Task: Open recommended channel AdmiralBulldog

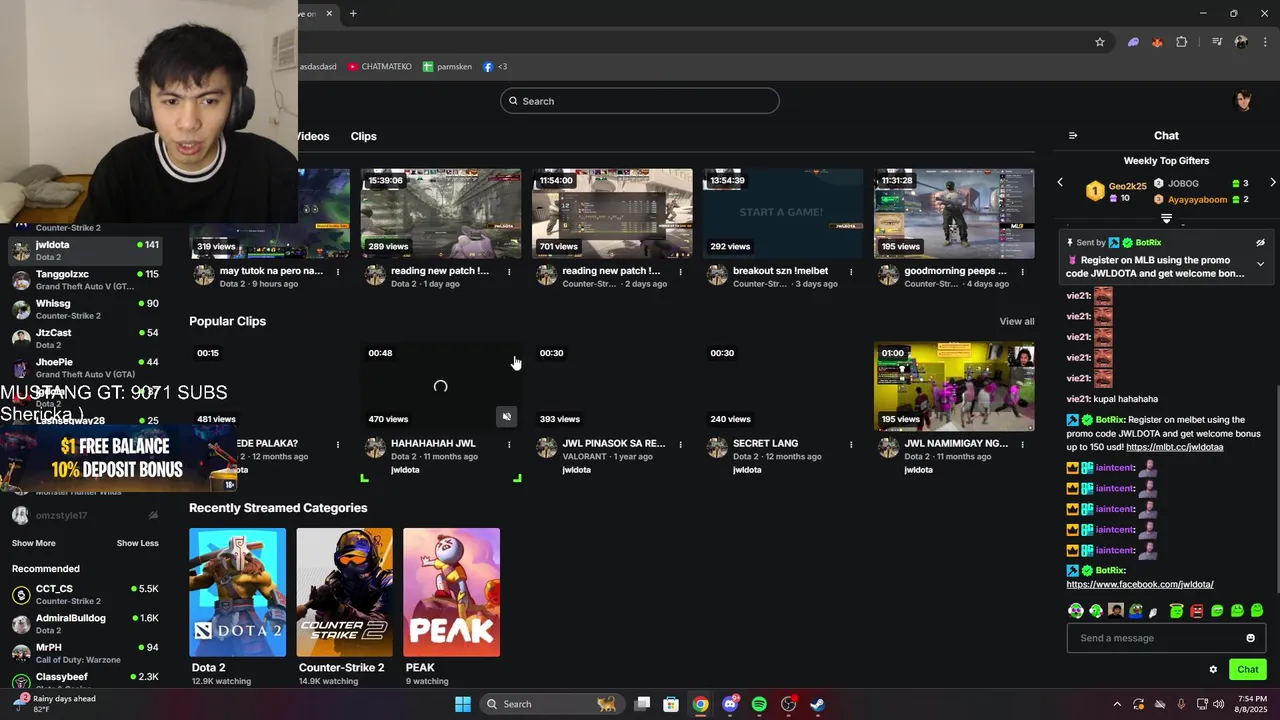Action: tap(85, 624)
